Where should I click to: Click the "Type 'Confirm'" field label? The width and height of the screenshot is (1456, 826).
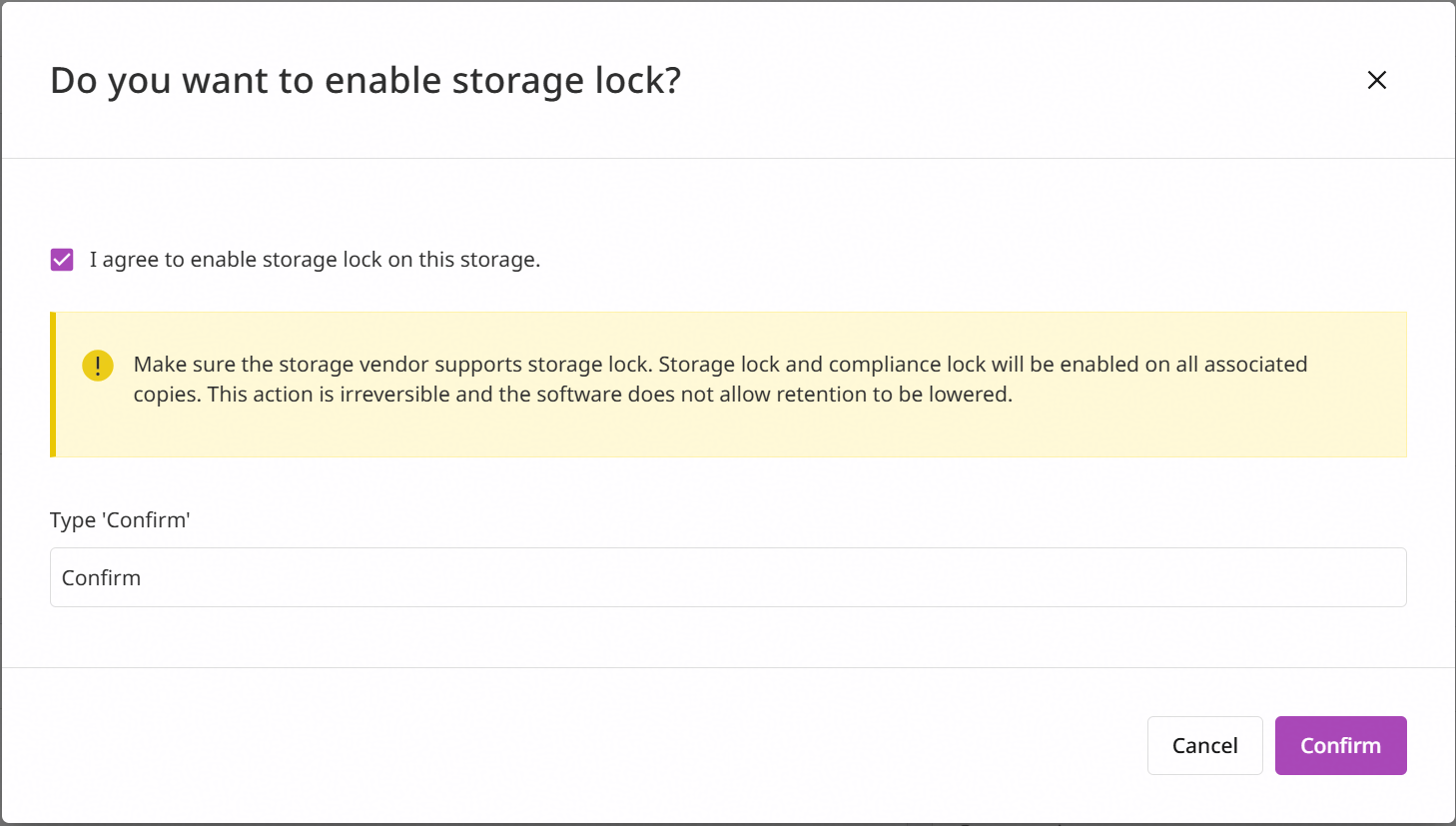[x=120, y=519]
